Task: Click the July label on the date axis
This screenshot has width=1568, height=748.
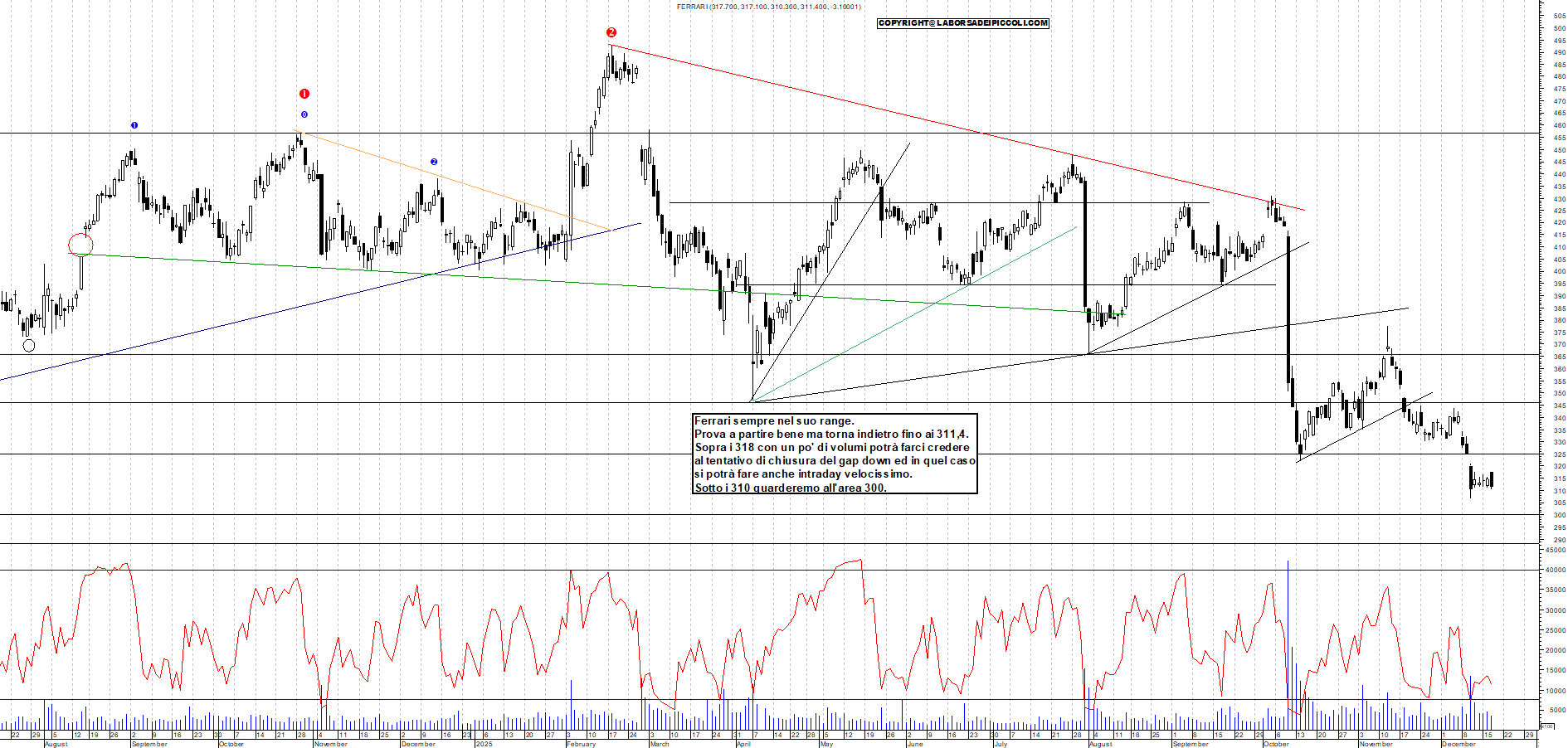Action: click(1001, 744)
